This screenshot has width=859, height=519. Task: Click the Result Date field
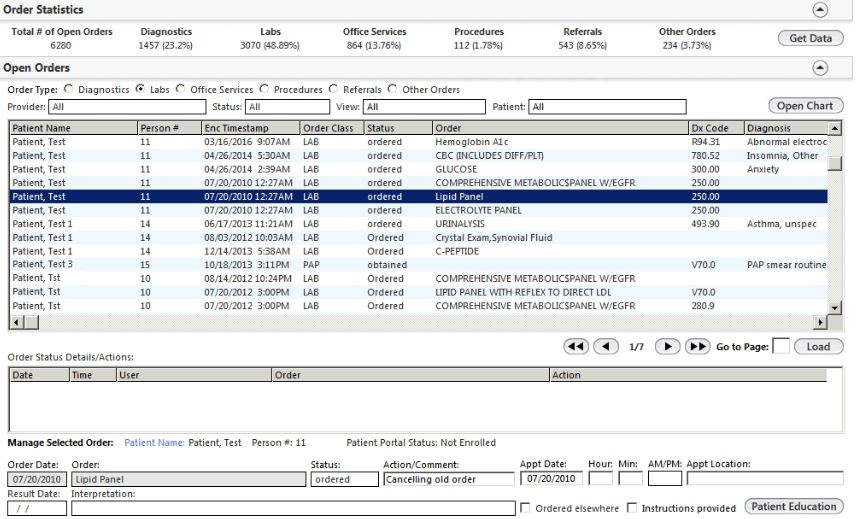coord(37,508)
